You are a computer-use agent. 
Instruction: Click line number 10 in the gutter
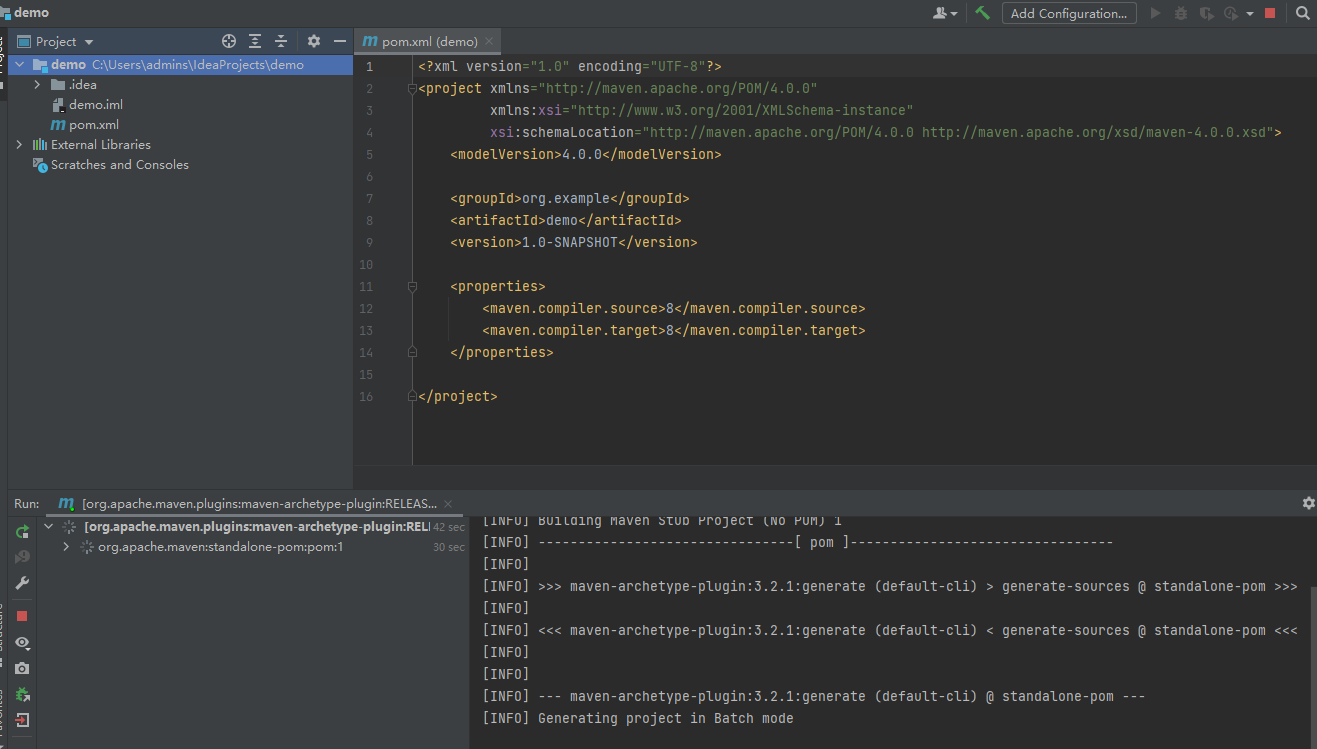[x=365, y=264]
